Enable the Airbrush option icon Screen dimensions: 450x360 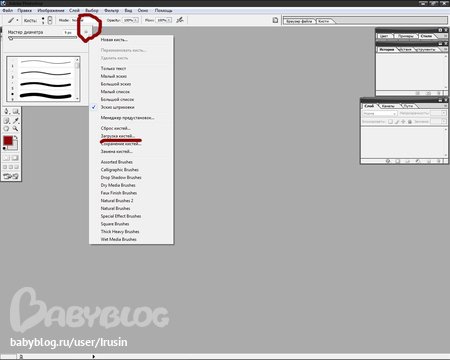tap(180, 20)
